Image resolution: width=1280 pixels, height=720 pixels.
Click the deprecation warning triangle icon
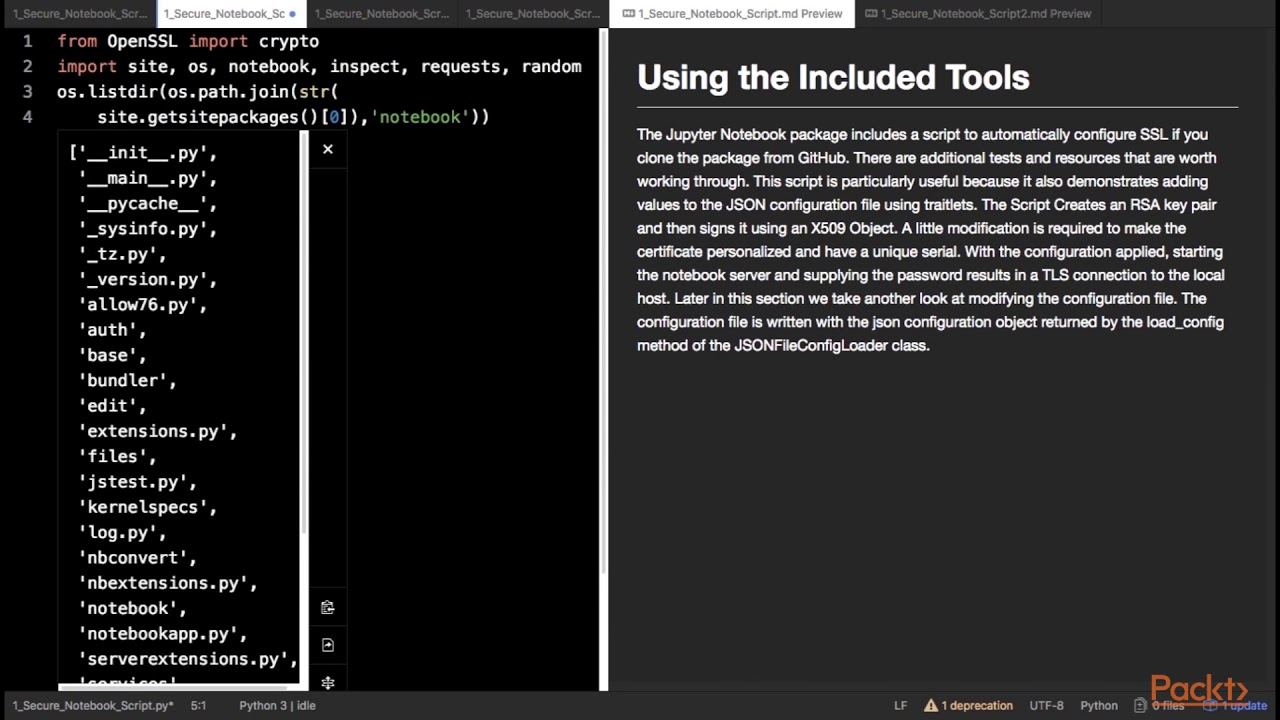(x=931, y=705)
